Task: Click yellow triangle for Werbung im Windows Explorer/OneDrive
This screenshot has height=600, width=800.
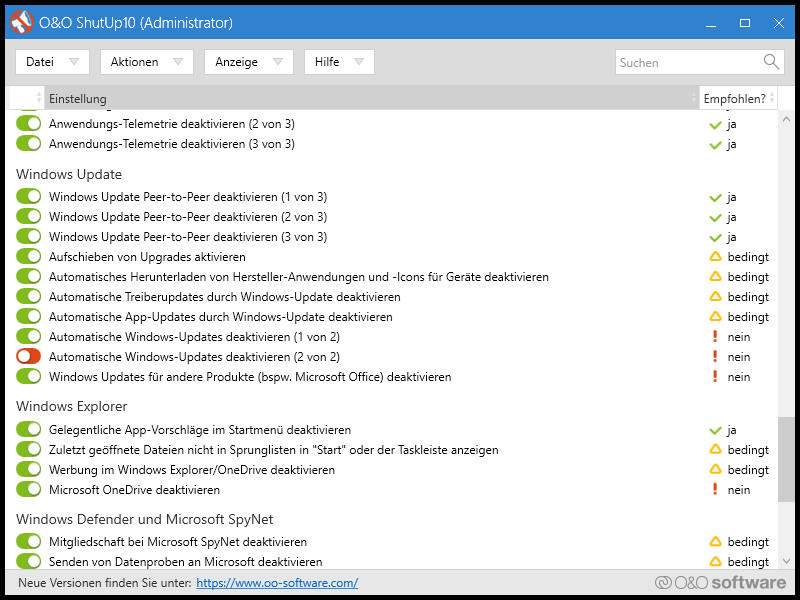Action: [715, 469]
